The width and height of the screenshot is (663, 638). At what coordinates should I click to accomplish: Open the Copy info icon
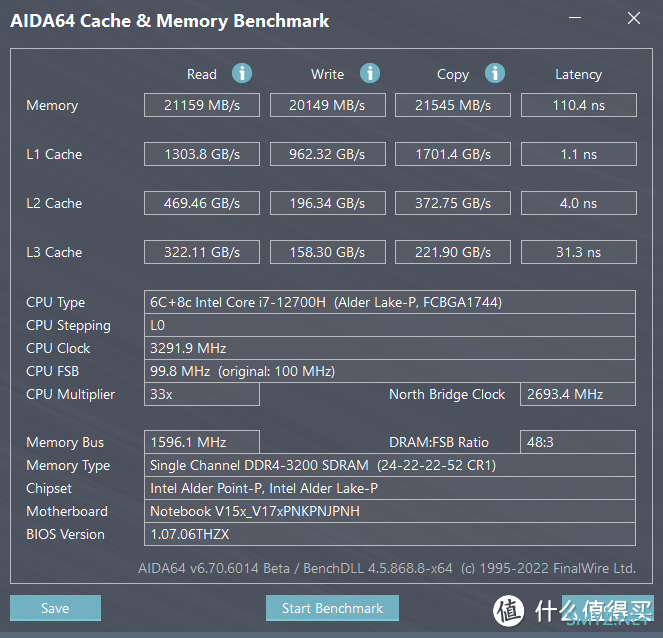point(495,73)
